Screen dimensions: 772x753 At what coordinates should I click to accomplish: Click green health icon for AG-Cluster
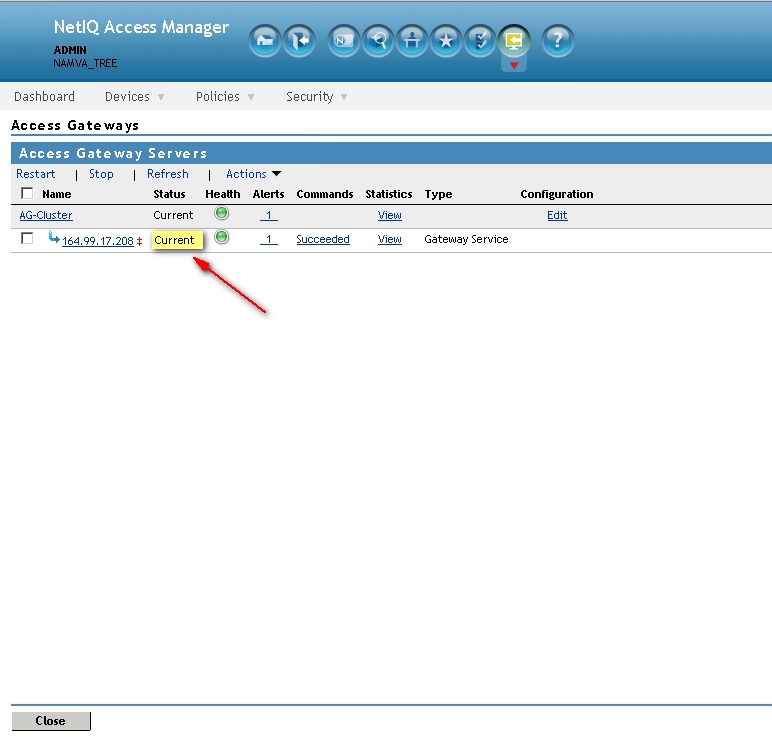point(222,213)
